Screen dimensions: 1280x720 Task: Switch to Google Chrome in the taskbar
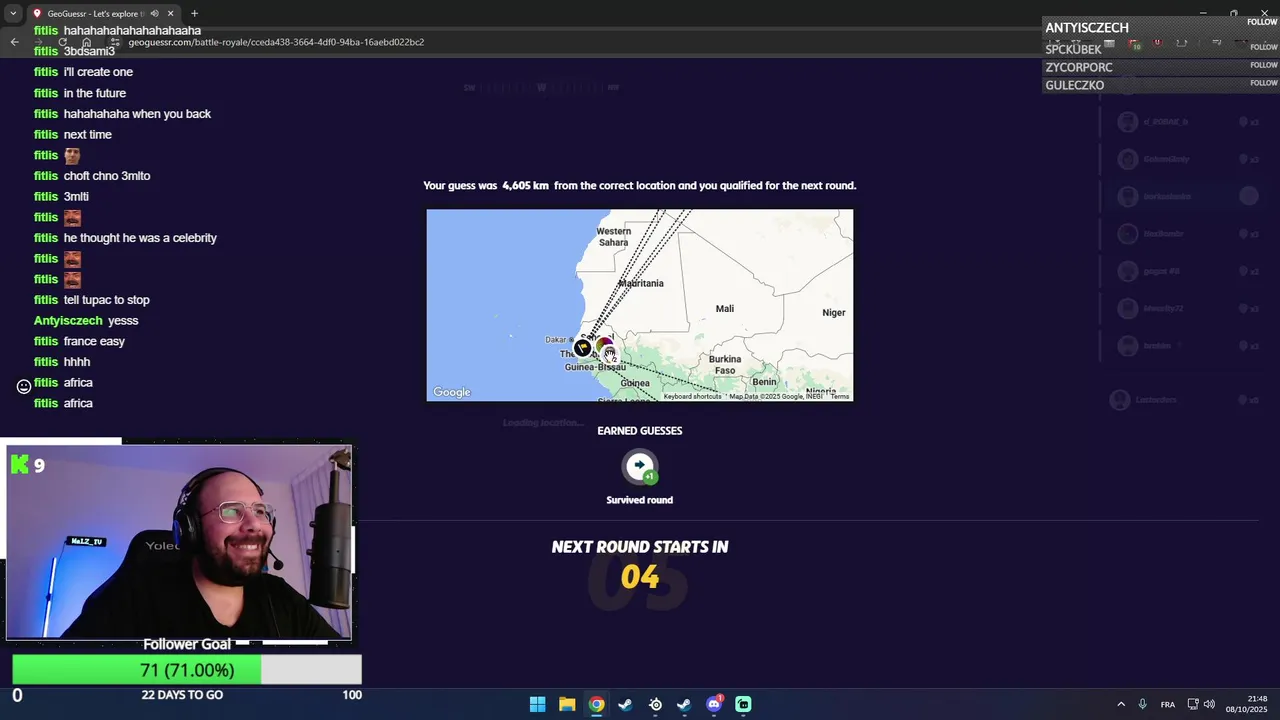pos(596,704)
